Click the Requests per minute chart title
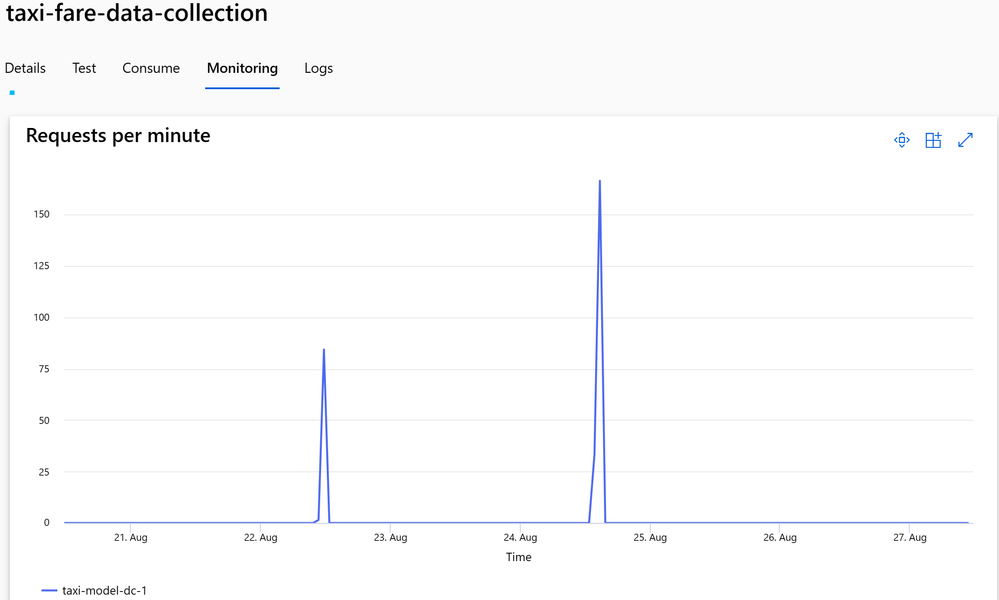The image size is (999, 600). coord(118,136)
